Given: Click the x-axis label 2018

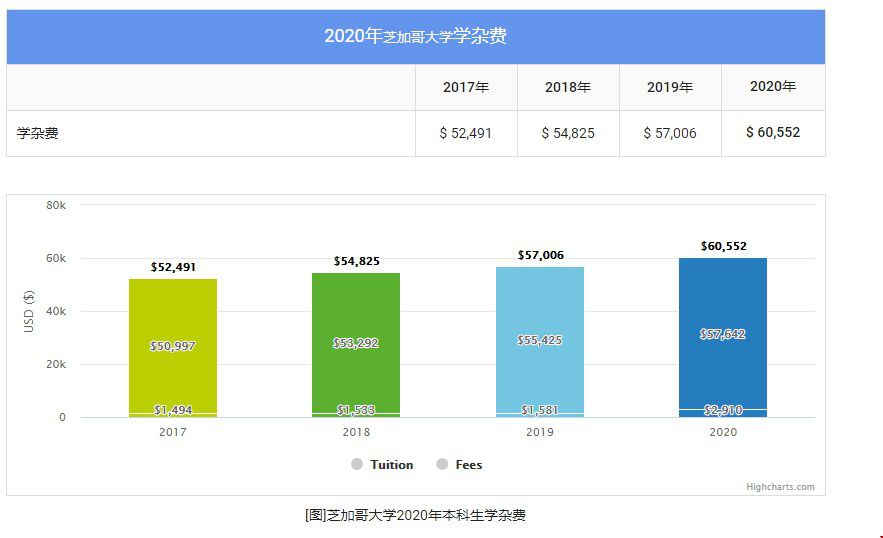Looking at the screenshot, I should [x=356, y=432].
